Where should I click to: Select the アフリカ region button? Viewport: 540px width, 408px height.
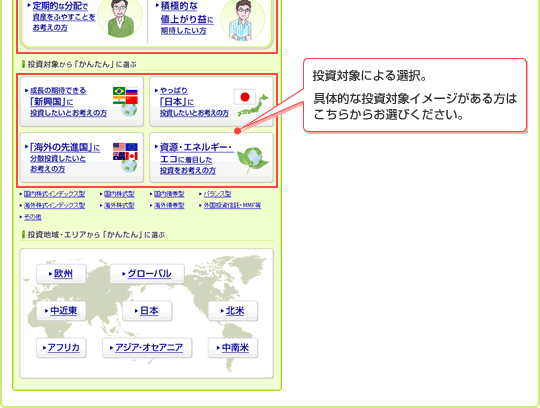pyautogui.click(x=61, y=348)
